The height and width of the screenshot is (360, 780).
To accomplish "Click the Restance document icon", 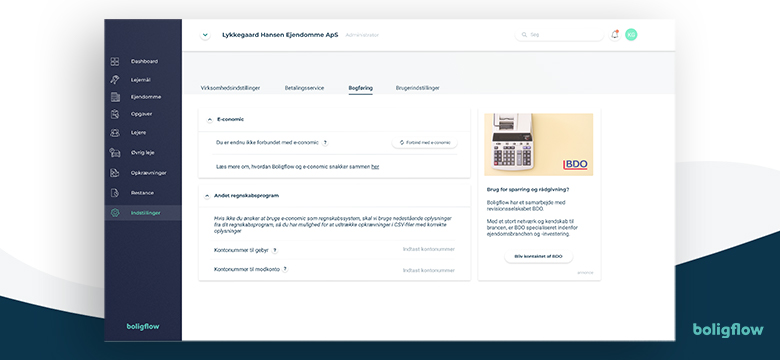I will coord(115,193).
